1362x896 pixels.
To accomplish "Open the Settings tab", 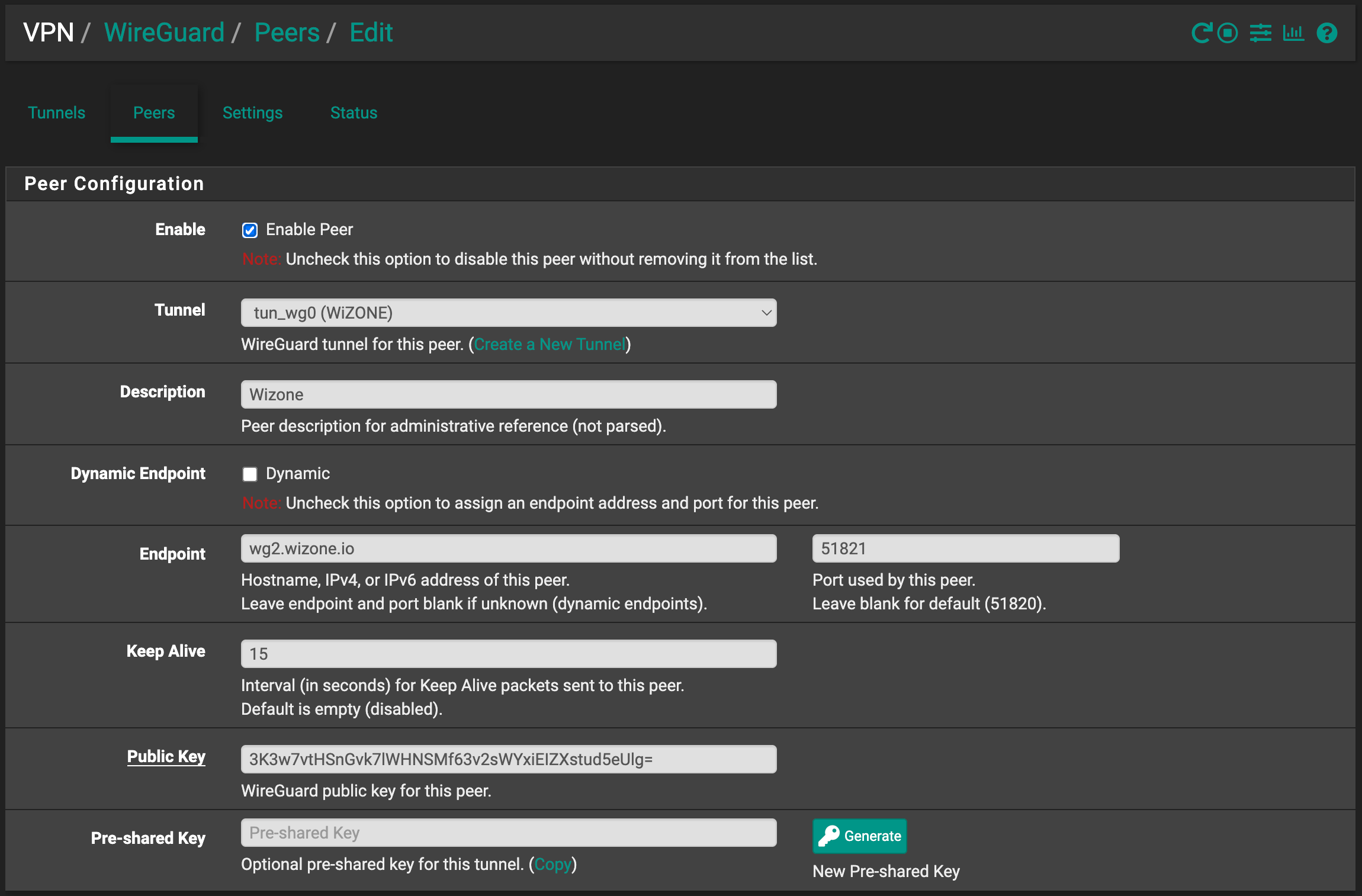I will coord(252,113).
